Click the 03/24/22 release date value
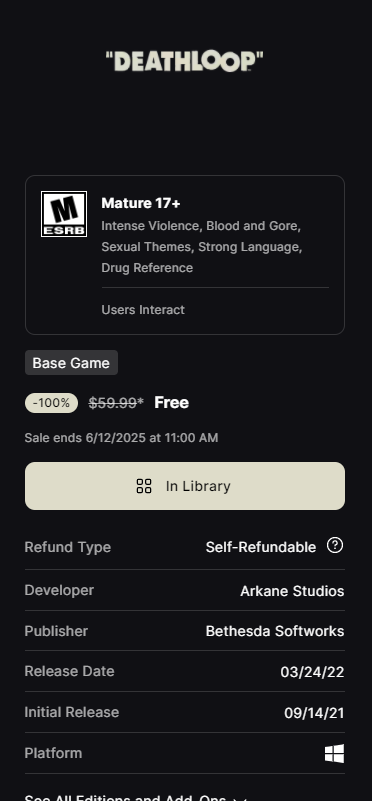 coord(312,672)
